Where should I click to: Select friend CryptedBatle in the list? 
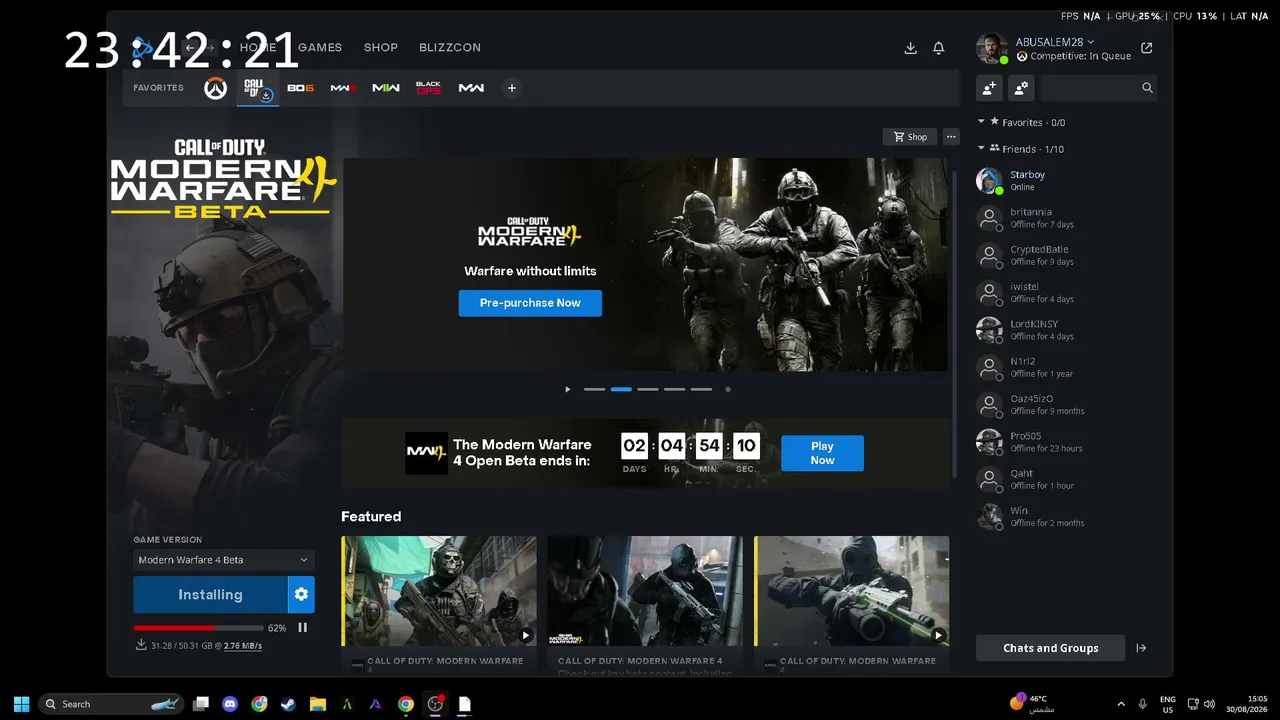point(1065,255)
